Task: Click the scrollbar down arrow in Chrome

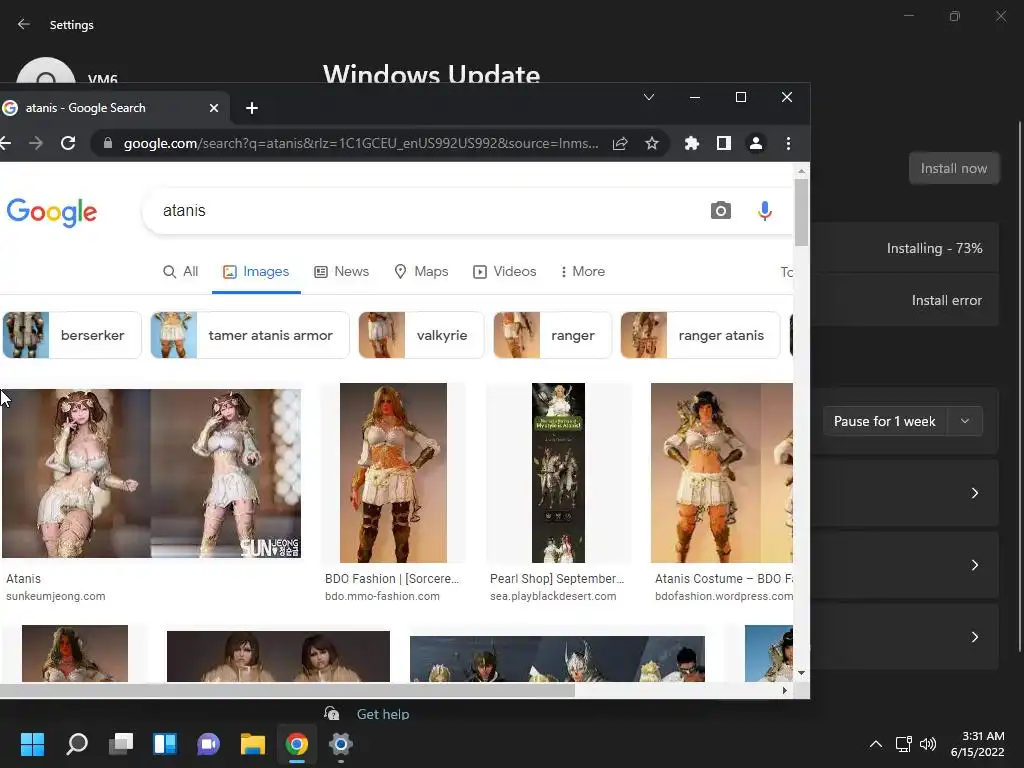Action: 801,673
